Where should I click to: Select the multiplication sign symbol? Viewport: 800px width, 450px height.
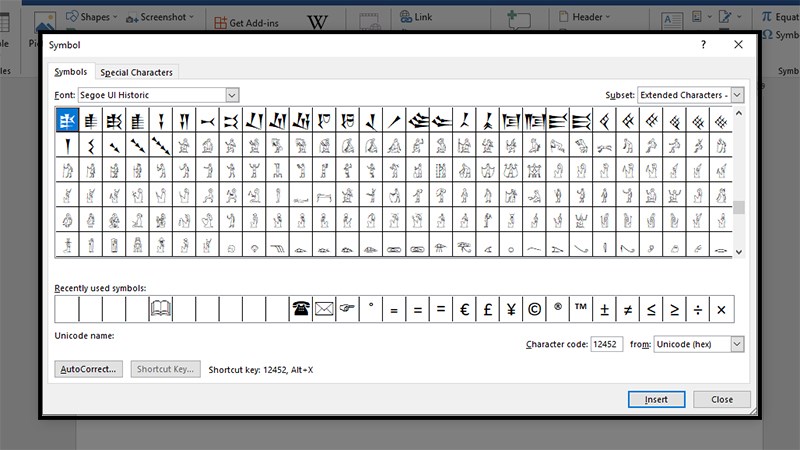click(721, 309)
